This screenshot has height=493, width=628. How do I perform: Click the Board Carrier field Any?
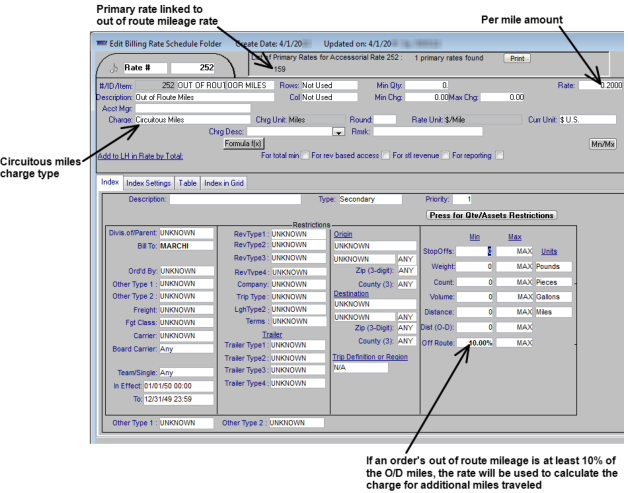tap(186, 349)
